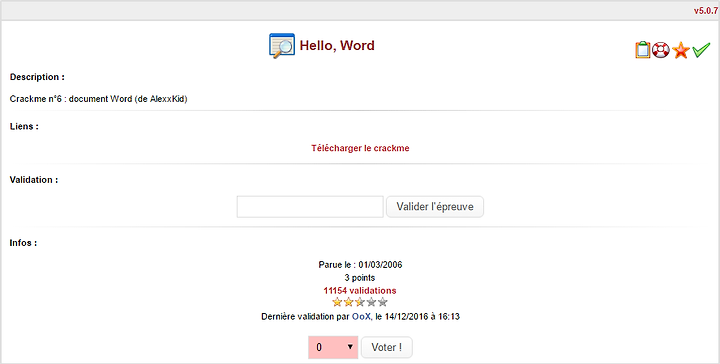Download via Télécharger le crackme link
The image size is (720, 364).
point(360,148)
